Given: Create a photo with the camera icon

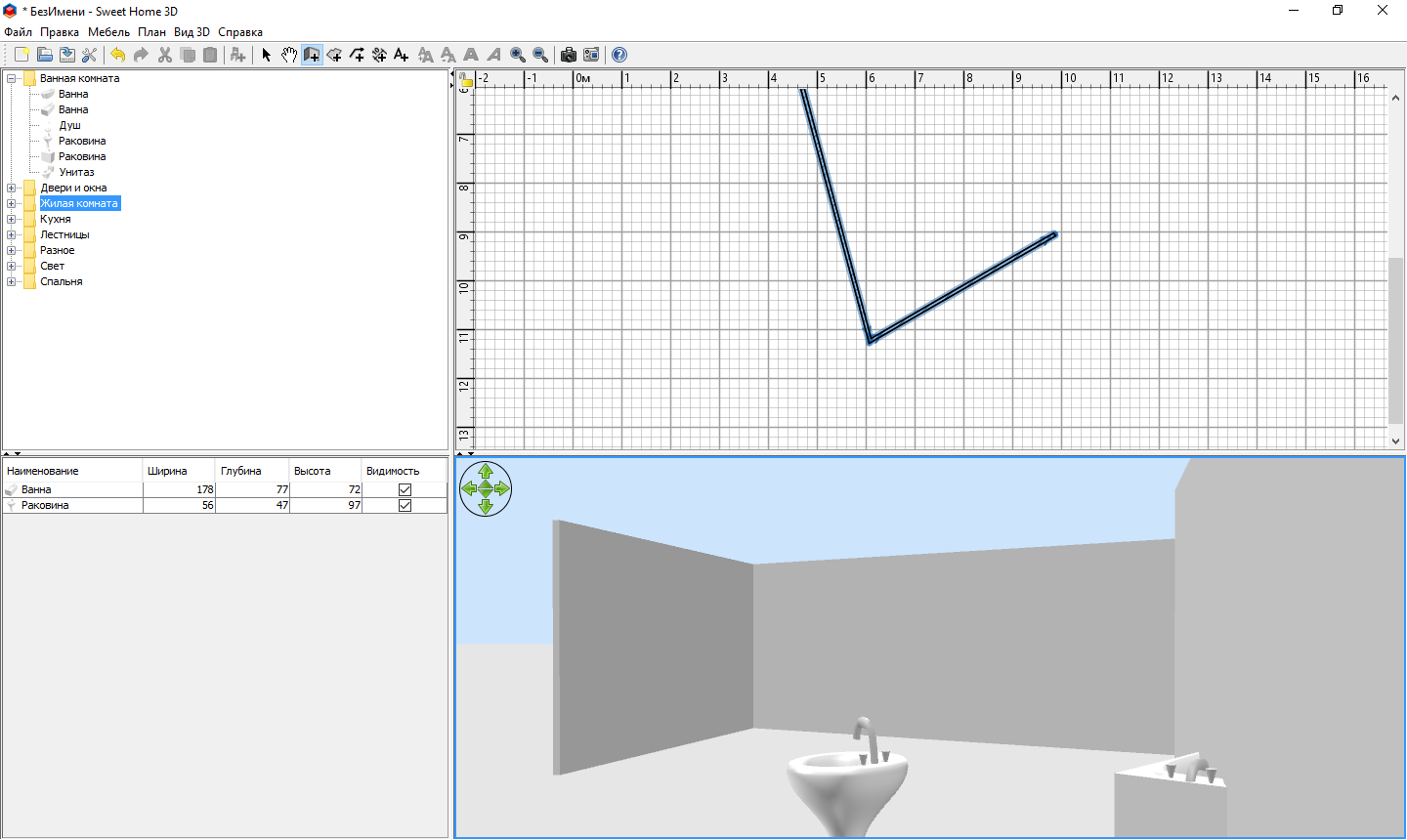Looking at the screenshot, I should [569, 55].
